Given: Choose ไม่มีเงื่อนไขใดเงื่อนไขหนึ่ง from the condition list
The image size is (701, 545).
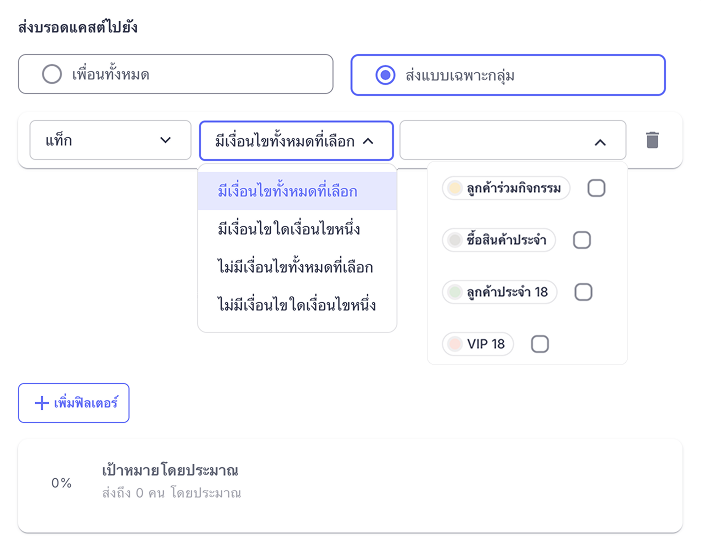Looking at the screenshot, I should click(296, 304).
